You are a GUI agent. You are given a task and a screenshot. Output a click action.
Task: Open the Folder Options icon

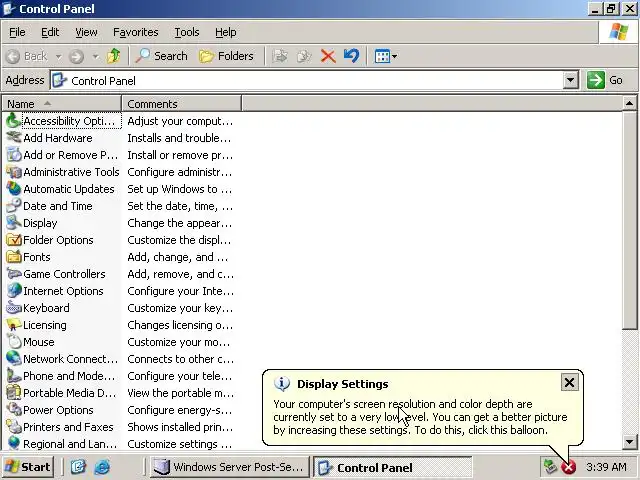tap(14, 240)
